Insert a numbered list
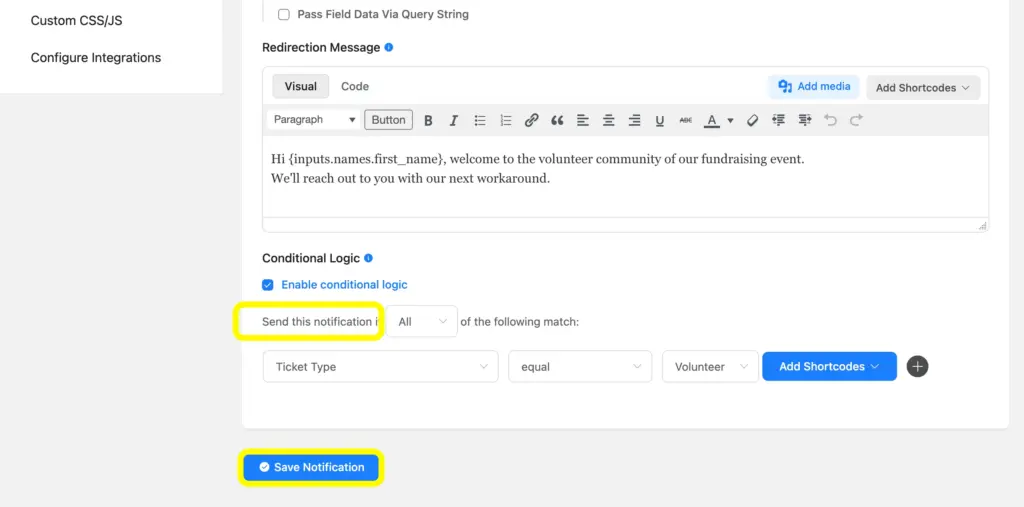This screenshot has width=1024, height=507. 505,120
